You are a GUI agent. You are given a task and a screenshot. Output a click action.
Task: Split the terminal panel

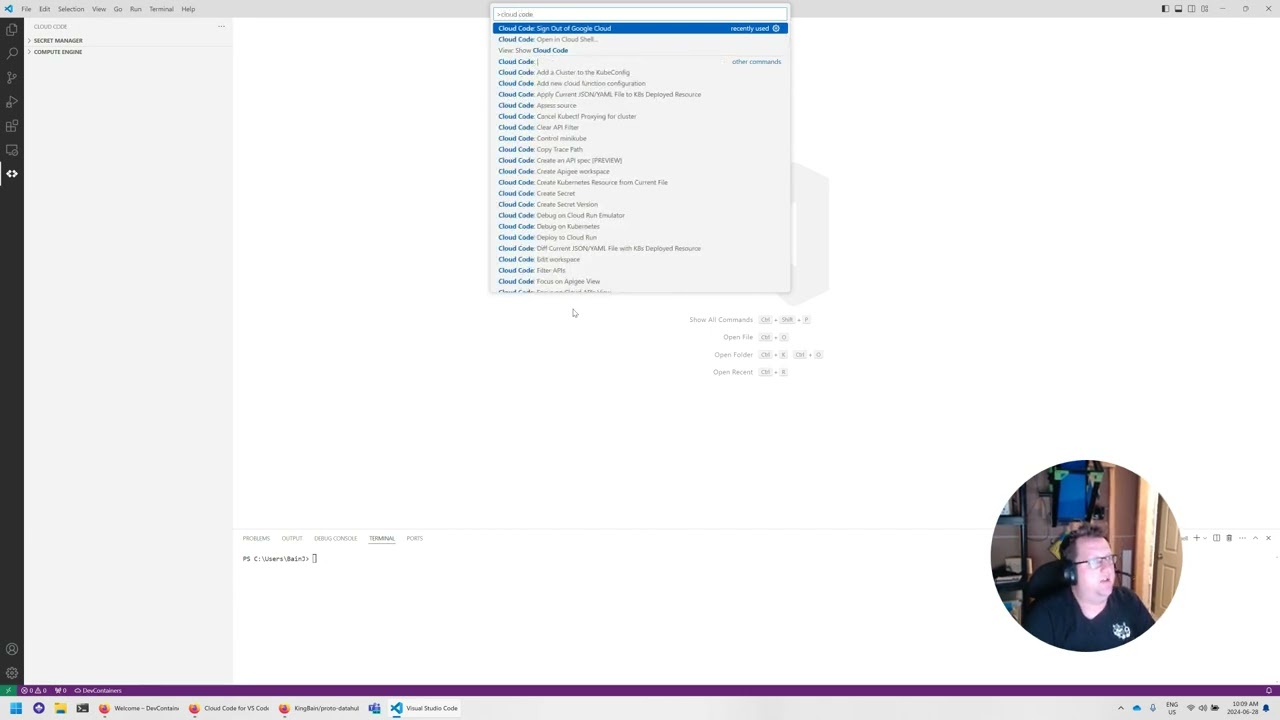pyautogui.click(x=1216, y=538)
